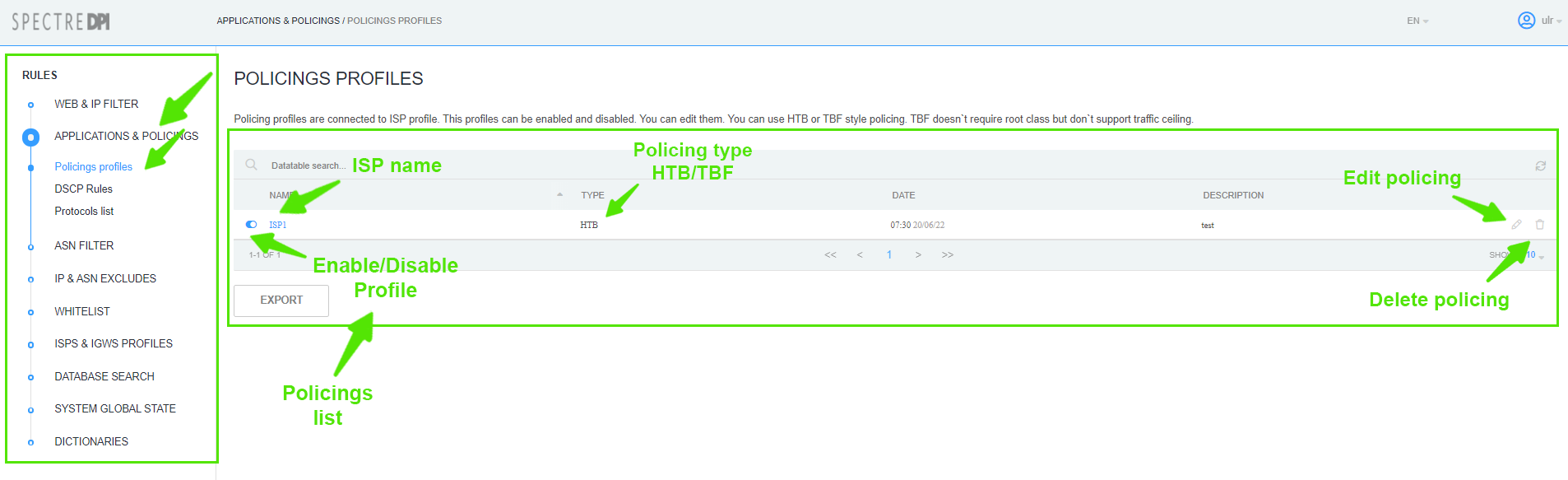Select DSCP Rules in the sidebar
The height and width of the screenshot is (480, 1568).
(x=83, y=189)
